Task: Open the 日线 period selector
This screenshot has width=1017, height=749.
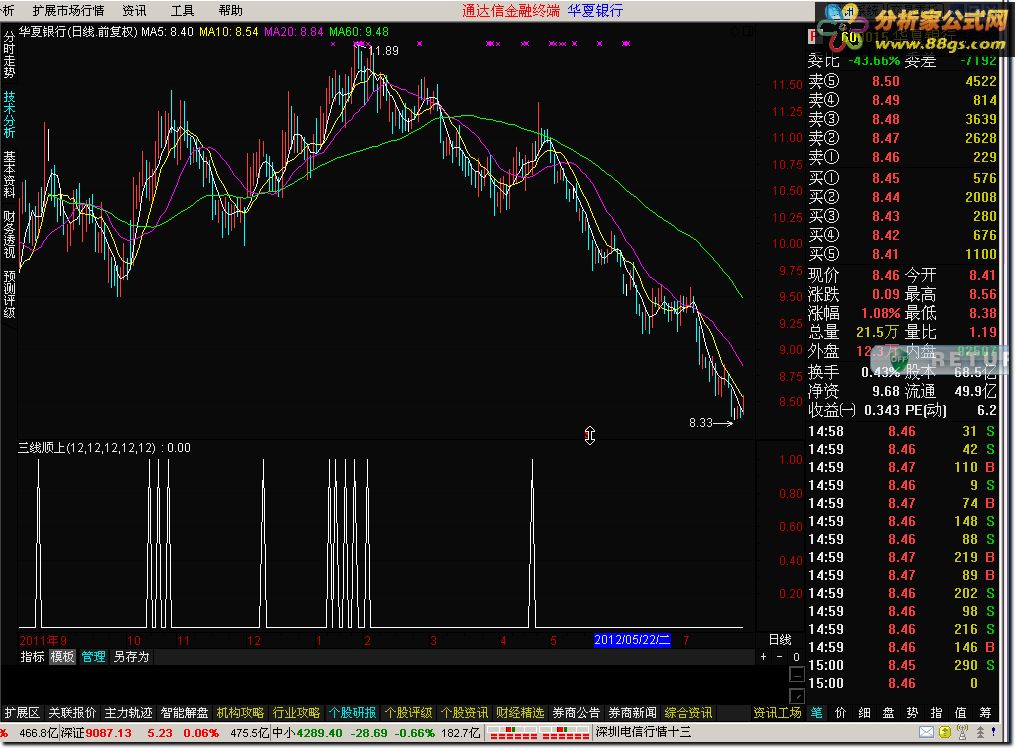Action: coord(780,640)
